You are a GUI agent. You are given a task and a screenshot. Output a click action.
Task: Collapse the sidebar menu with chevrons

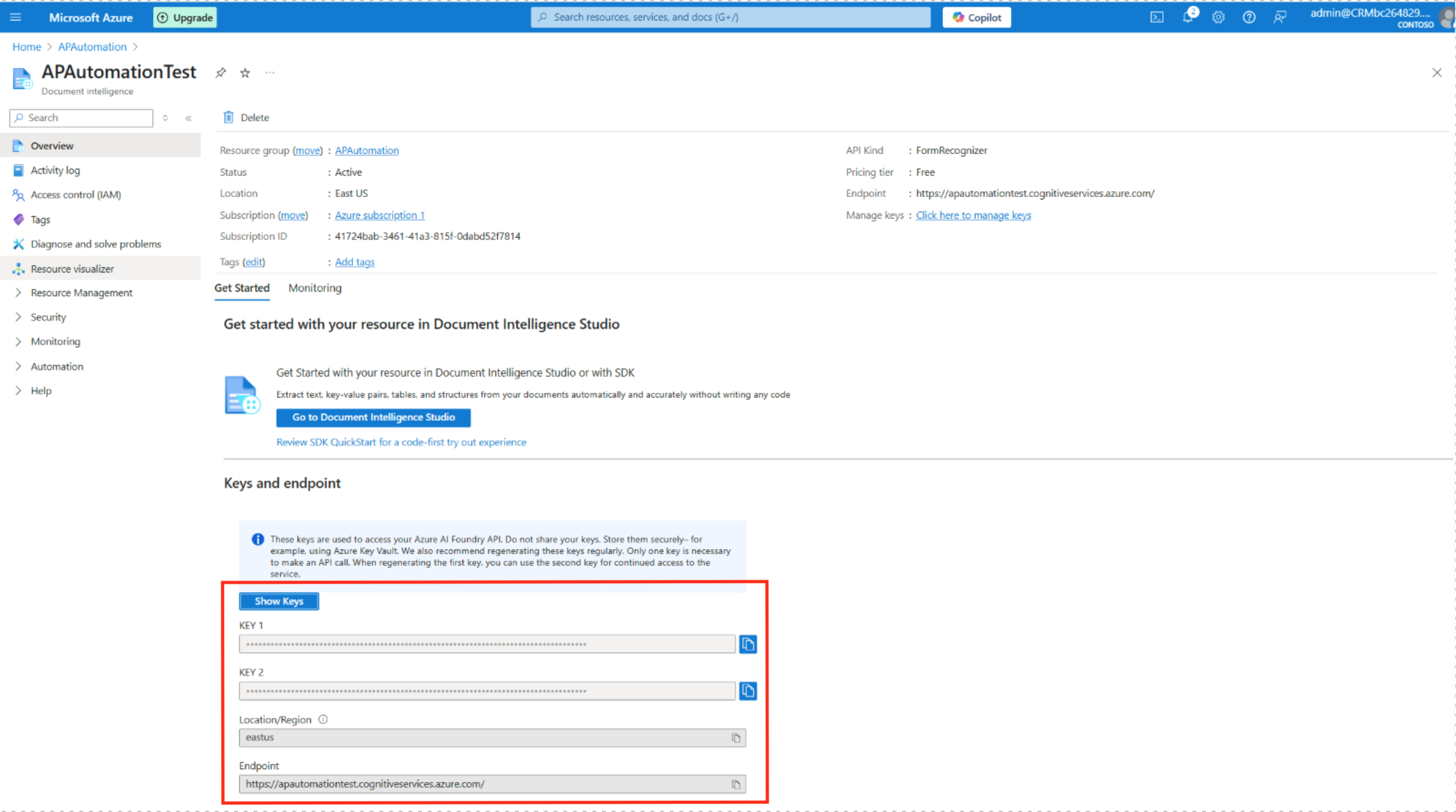tap(189, 118)
